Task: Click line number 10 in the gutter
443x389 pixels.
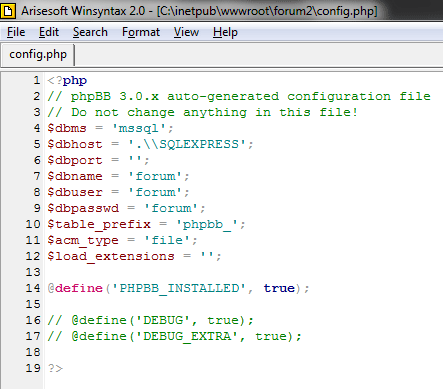Action: tap(33, 224)
